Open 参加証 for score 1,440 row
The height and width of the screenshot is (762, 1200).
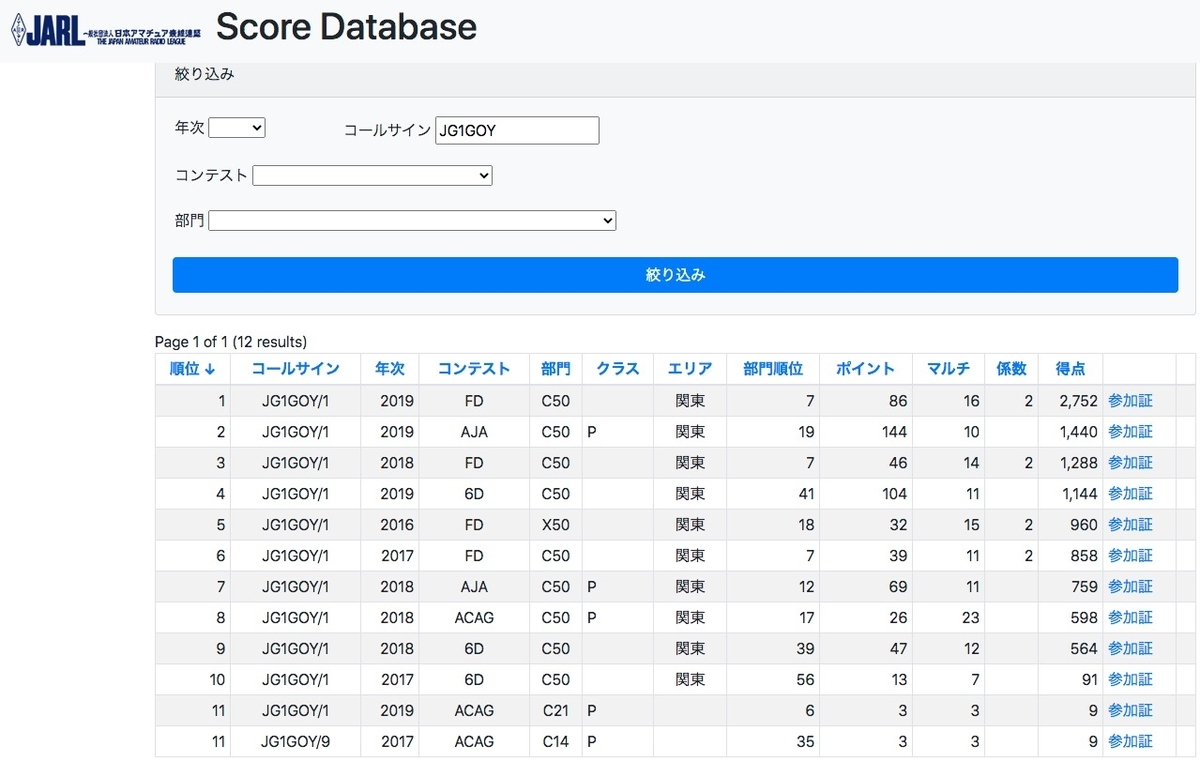1130,432
